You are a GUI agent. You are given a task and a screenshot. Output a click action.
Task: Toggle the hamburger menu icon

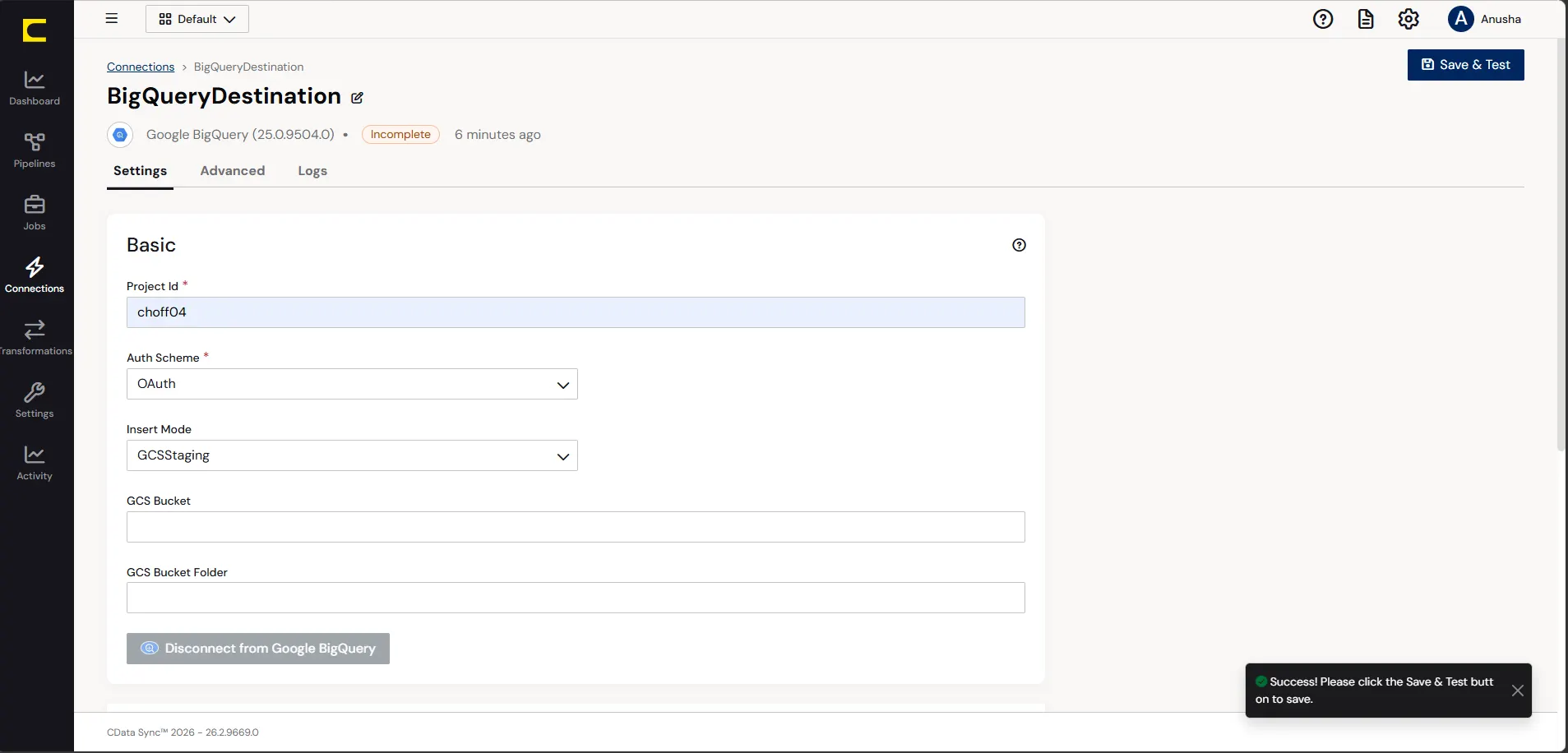(x=112, y=18)
